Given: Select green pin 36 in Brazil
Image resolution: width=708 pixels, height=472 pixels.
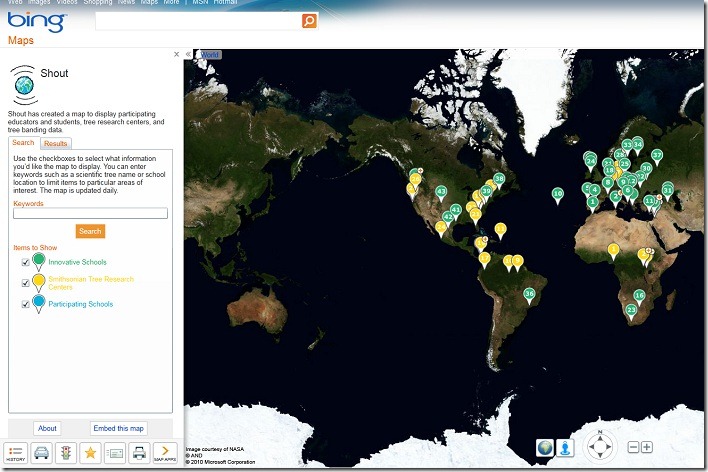Looking at the screenshot, I should click(x=529, y=296).
